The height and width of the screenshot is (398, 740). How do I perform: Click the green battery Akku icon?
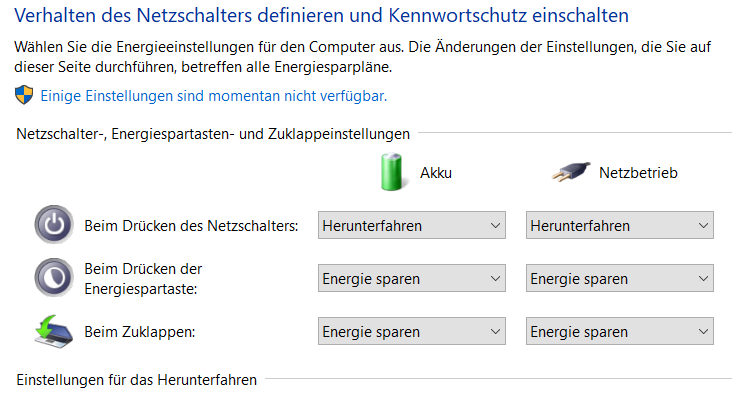pos(392,172)
